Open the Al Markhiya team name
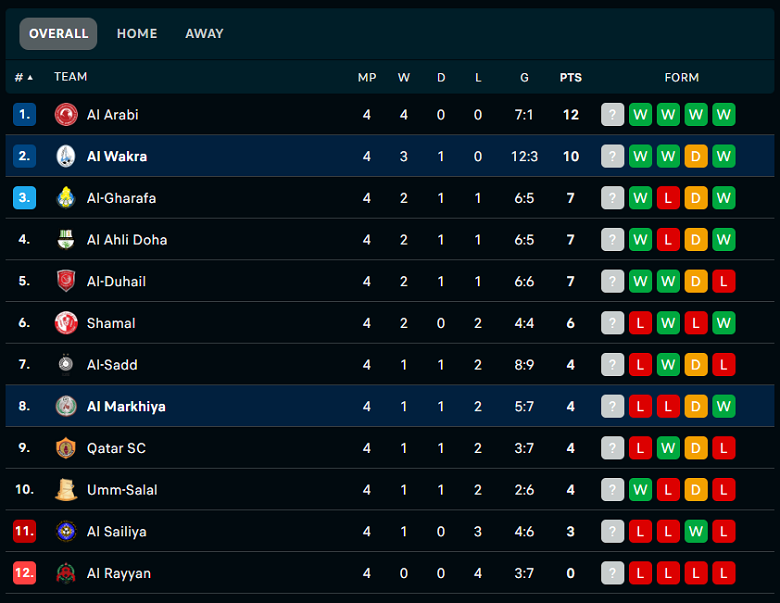Screen dimensions: 780x603 tap(126, 406)
